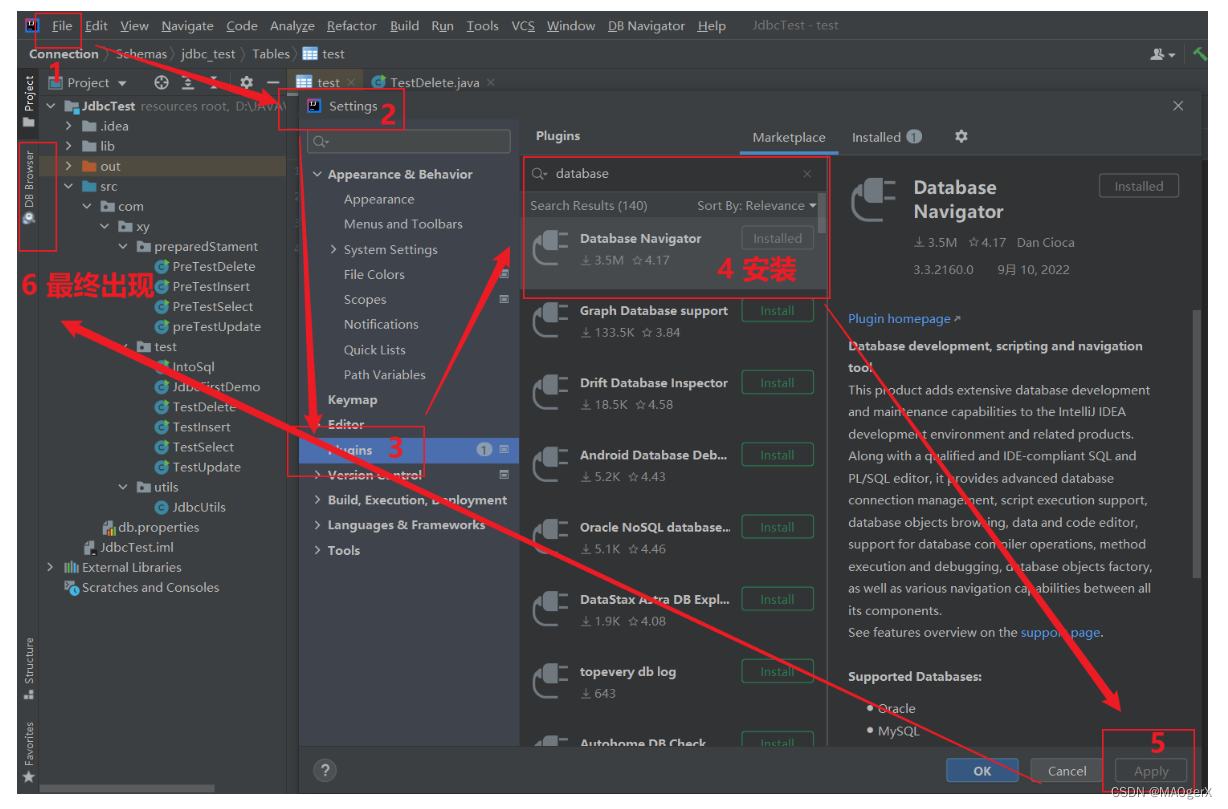The height and width of the screenshot is (809, 1228).
Task: Install Graph Database support plugin
Action: [777, 311]
